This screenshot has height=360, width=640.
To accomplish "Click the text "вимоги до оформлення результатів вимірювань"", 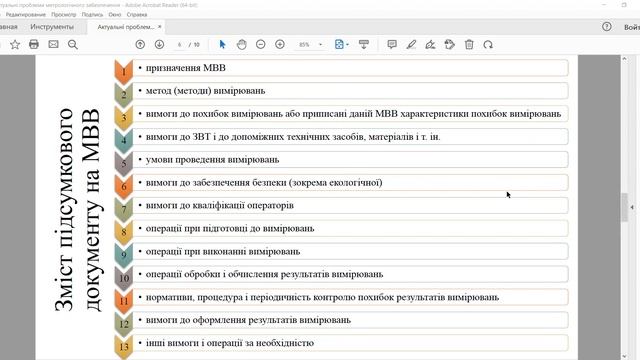I will pos(248,320).
